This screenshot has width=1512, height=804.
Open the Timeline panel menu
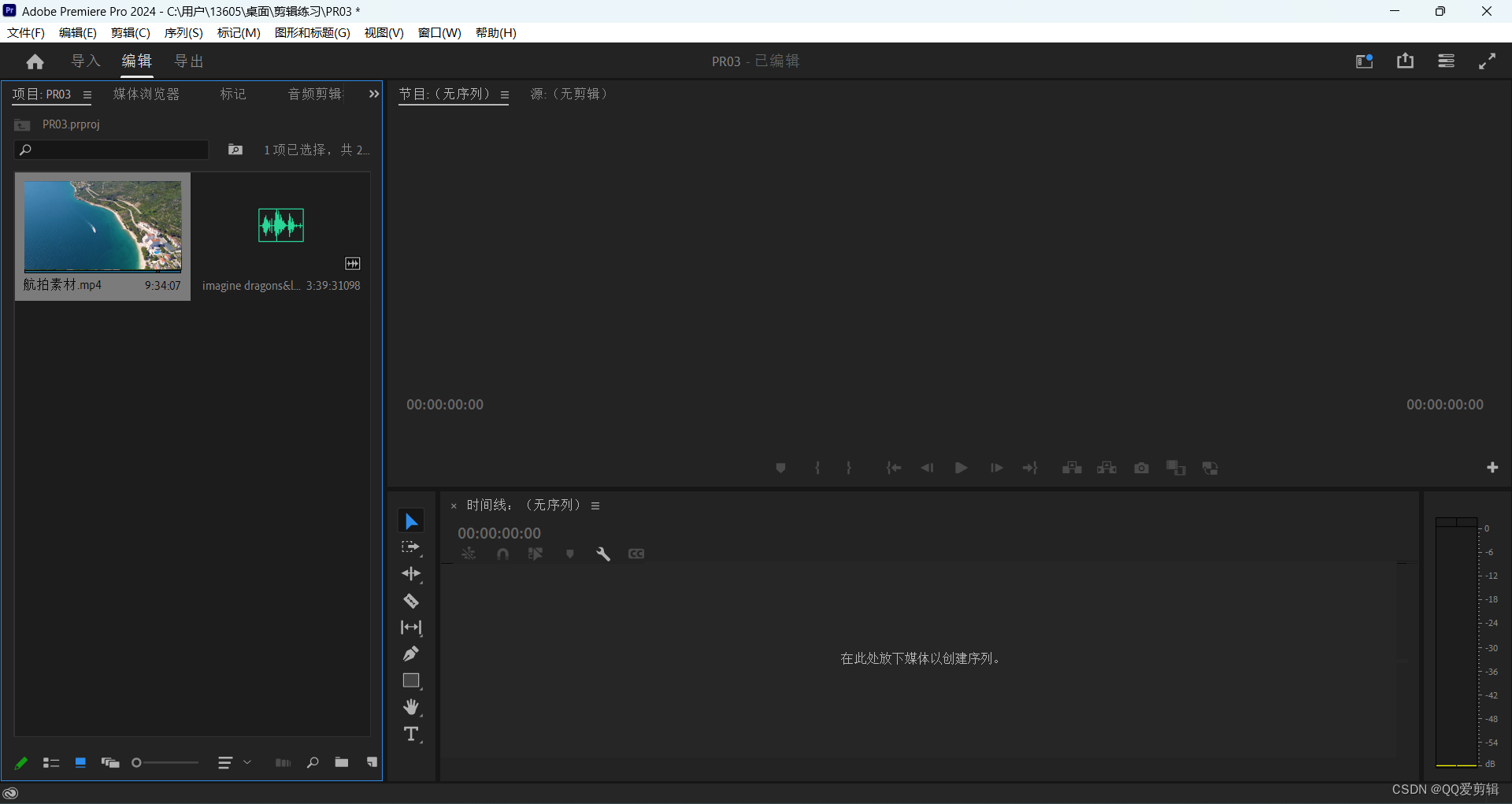pyautogui.click(x=595, y=506)
